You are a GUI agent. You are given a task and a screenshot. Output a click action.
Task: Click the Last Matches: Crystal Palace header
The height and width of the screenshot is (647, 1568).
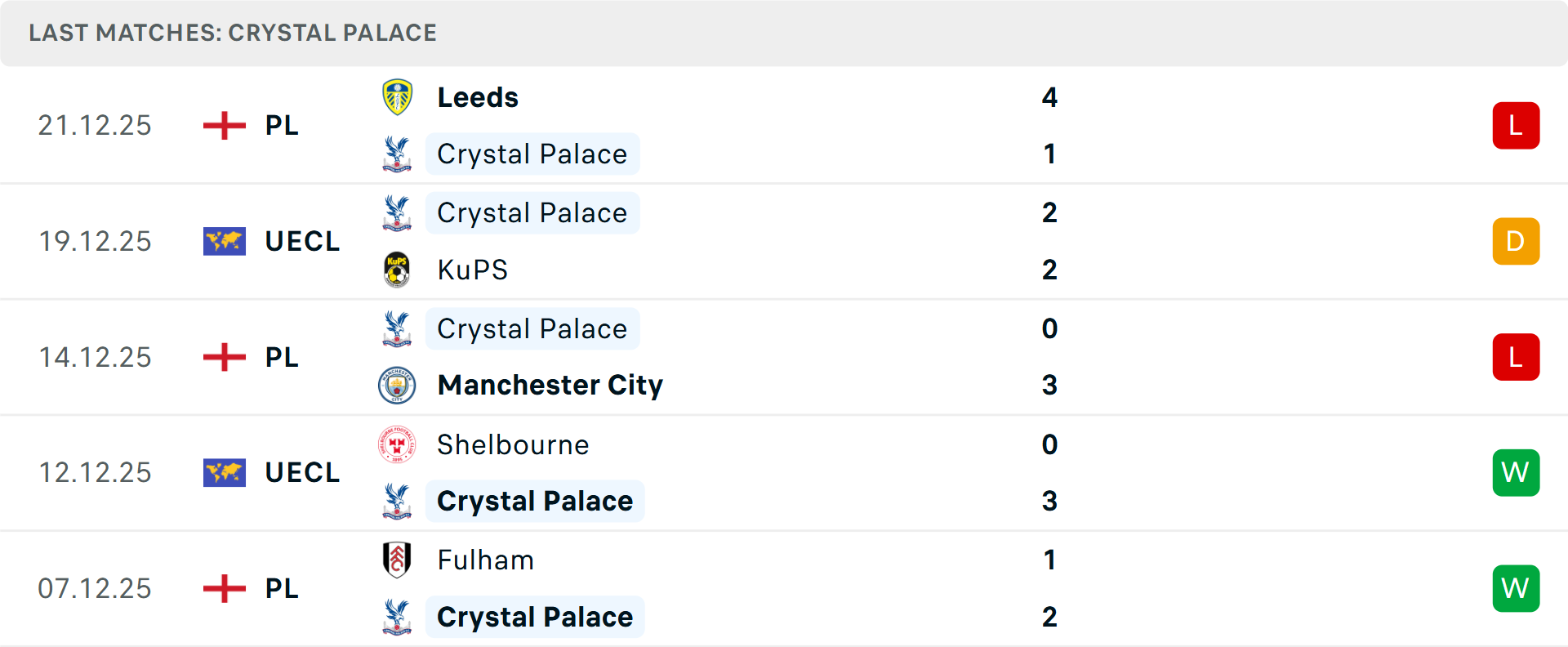click(x=233, y=33)
